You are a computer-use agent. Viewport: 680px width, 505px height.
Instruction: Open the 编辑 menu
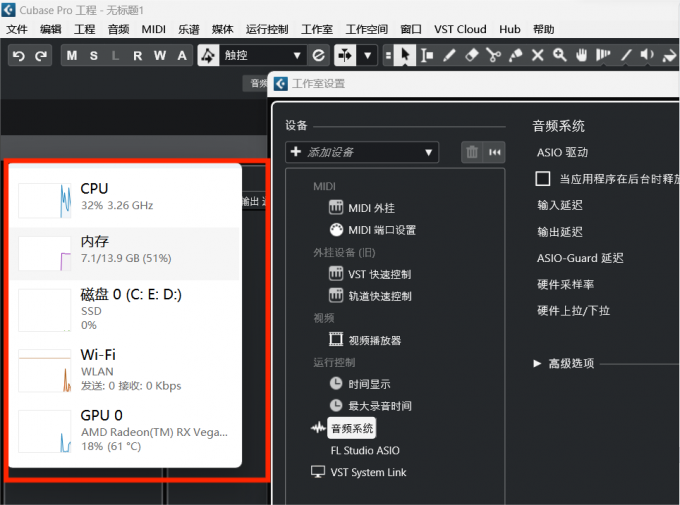[x=51, y=29]
